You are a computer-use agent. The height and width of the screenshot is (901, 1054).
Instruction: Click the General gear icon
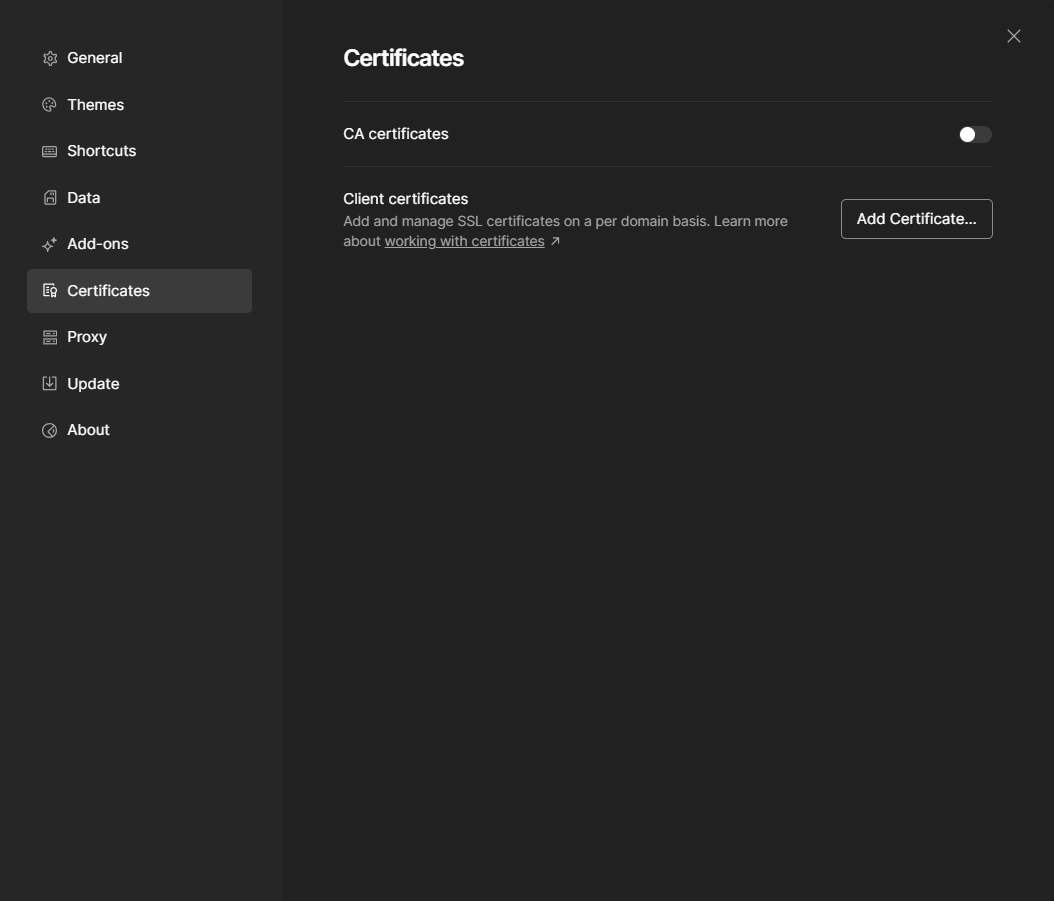(50, 58)
